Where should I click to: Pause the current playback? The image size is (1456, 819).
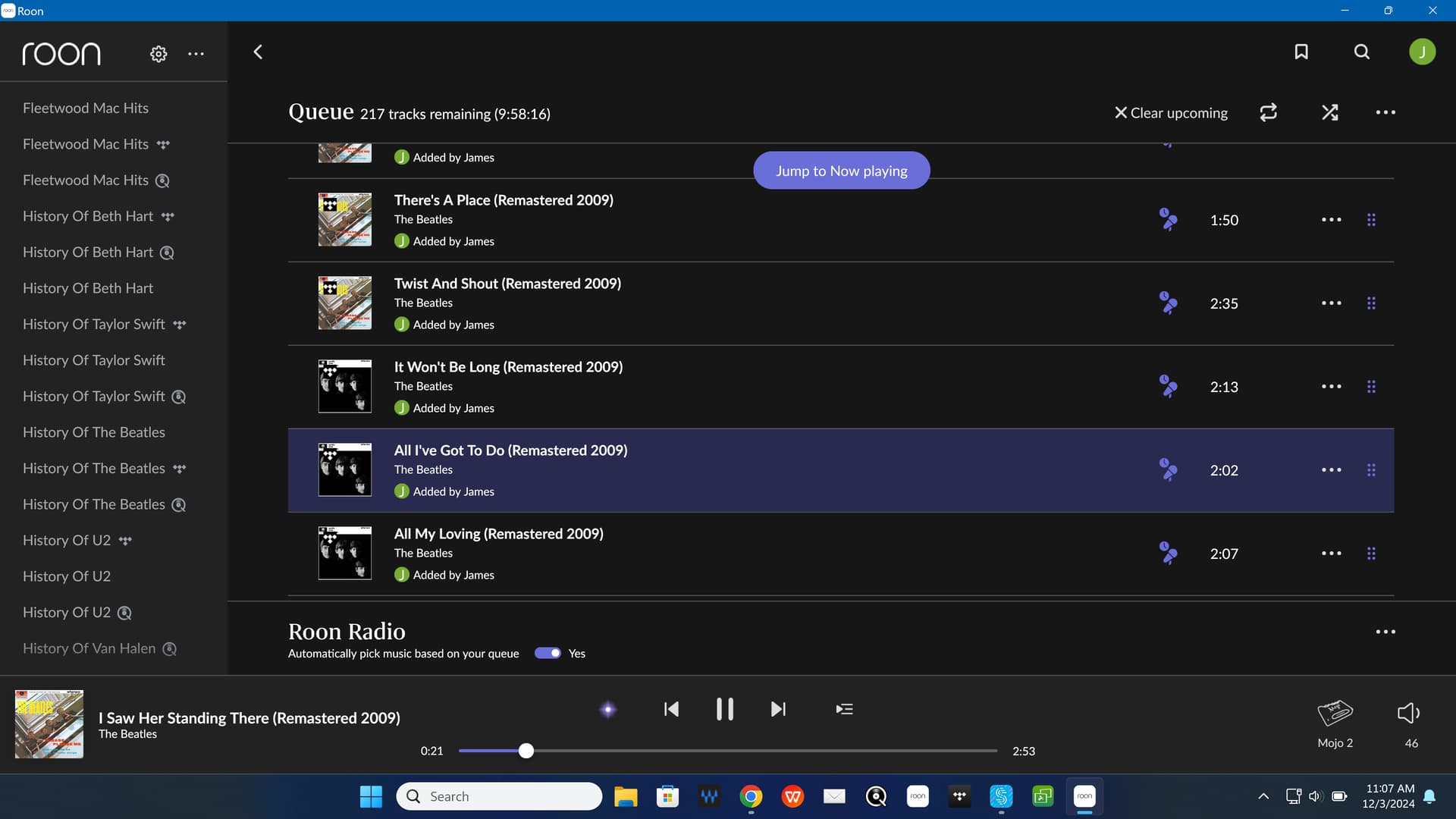724,709
